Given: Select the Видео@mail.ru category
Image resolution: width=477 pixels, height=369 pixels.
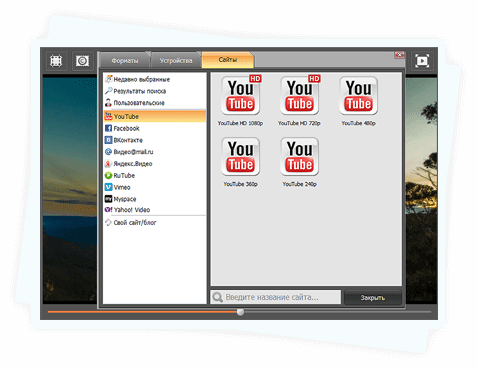Looking at the screenshot, I should click(x=155, y=152).
